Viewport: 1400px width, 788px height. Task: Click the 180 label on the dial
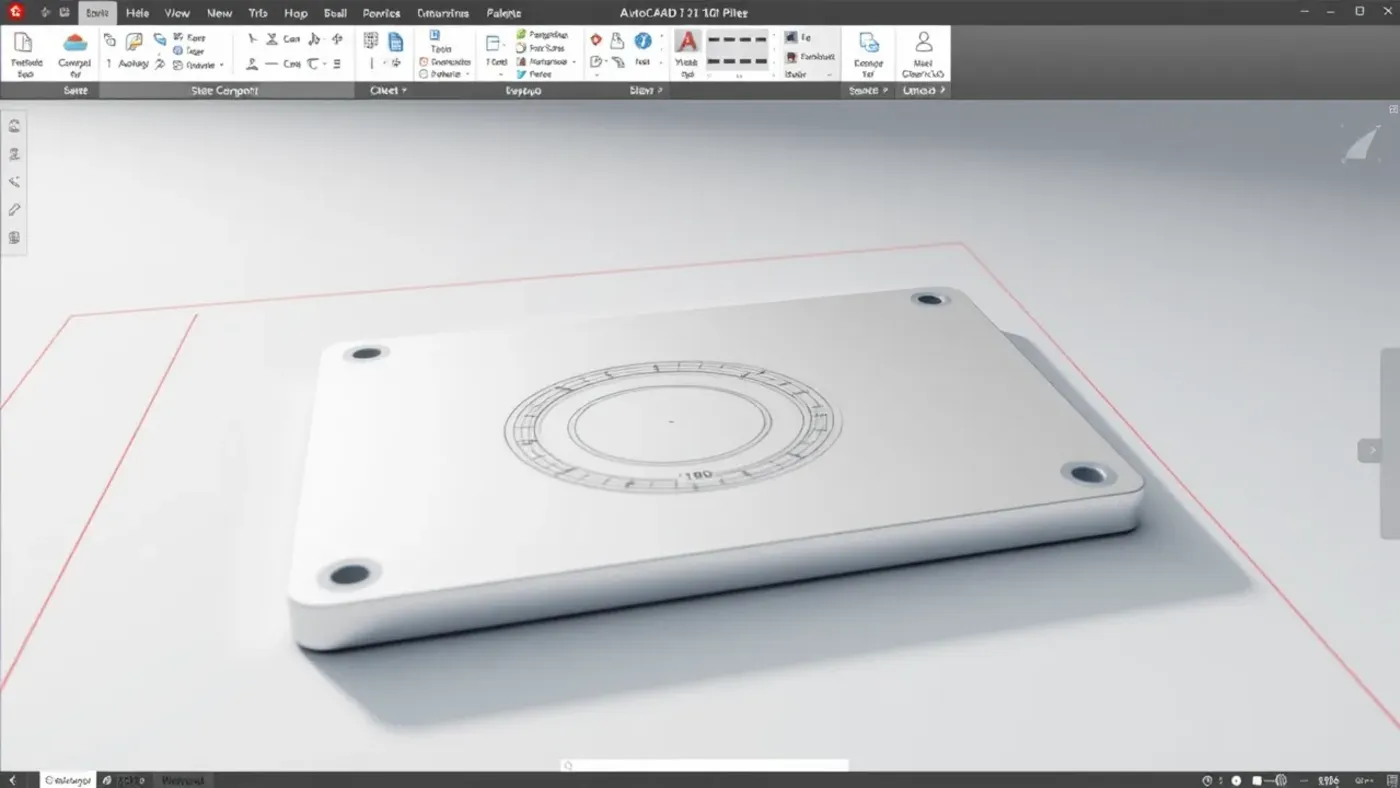697,475
